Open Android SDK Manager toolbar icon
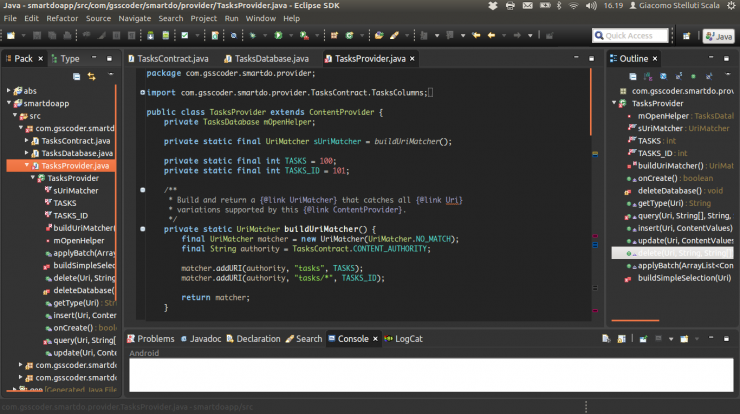Viewport: 740px width, 414px height. (x=151, y=35)
